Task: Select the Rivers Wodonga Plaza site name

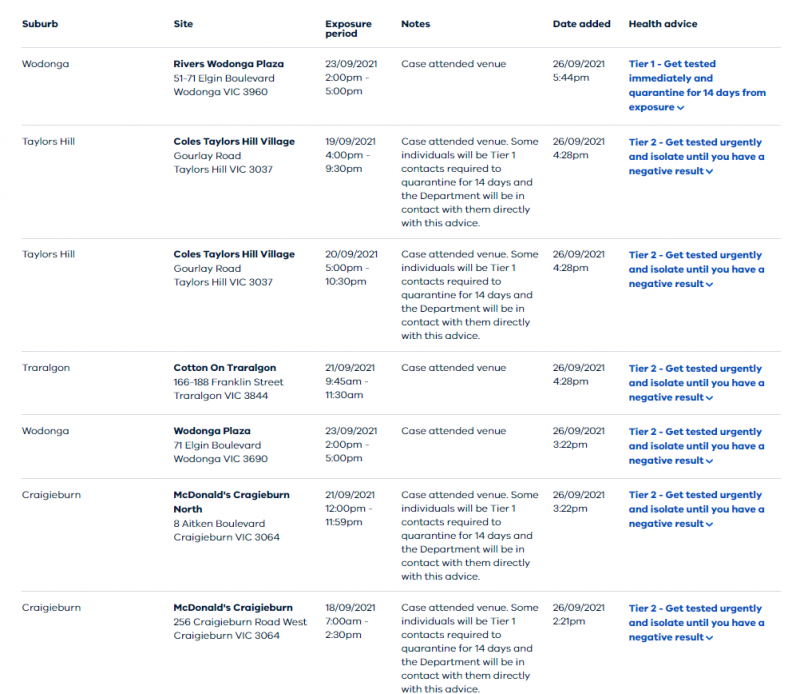Action: (x=229, y=64)
